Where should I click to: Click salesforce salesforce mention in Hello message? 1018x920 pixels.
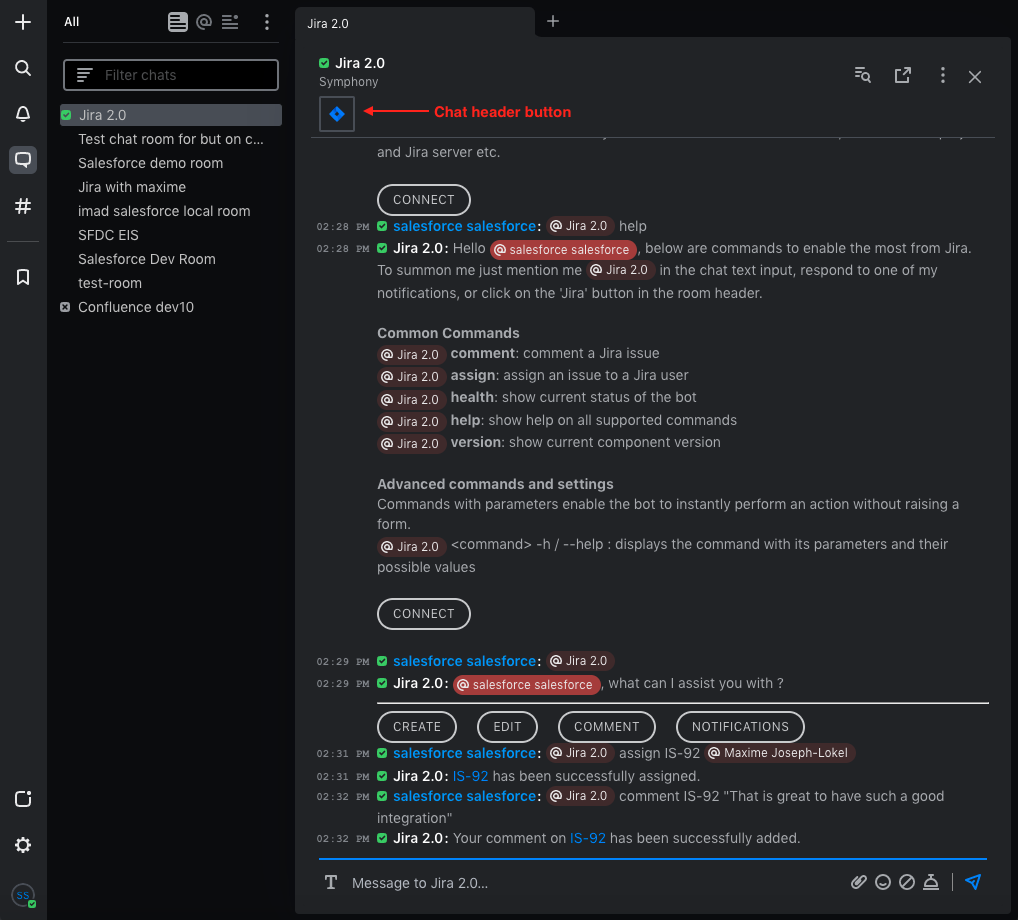point(563,249)
